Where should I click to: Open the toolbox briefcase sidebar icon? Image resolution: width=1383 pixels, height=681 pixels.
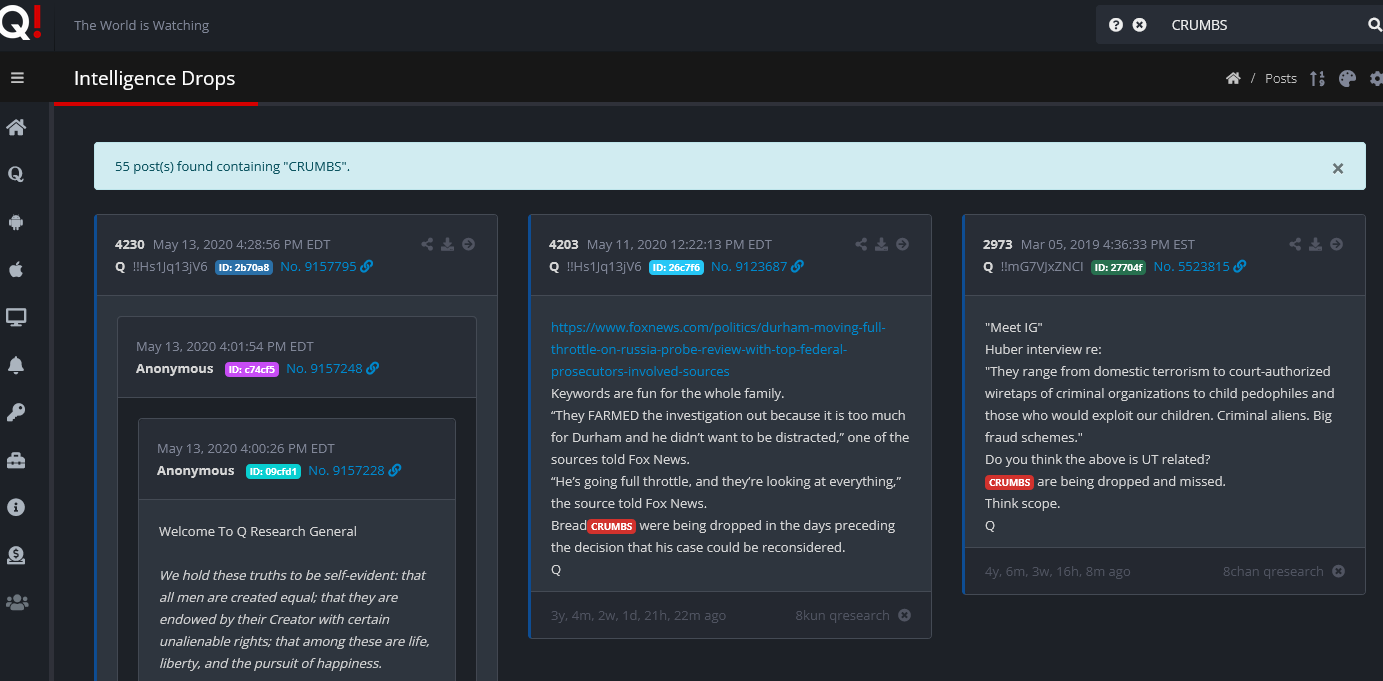point(16,460)
